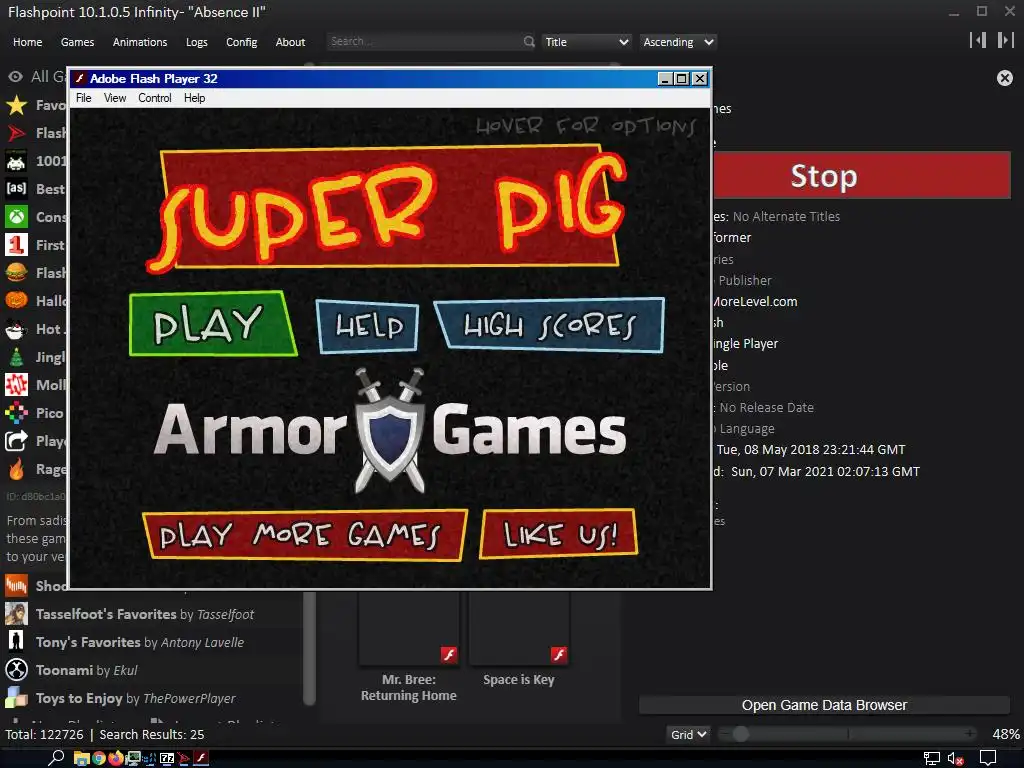Select the Shoc playlist icon
Viewport: 1024px width, 768px height.
click(x=16, y=586)
